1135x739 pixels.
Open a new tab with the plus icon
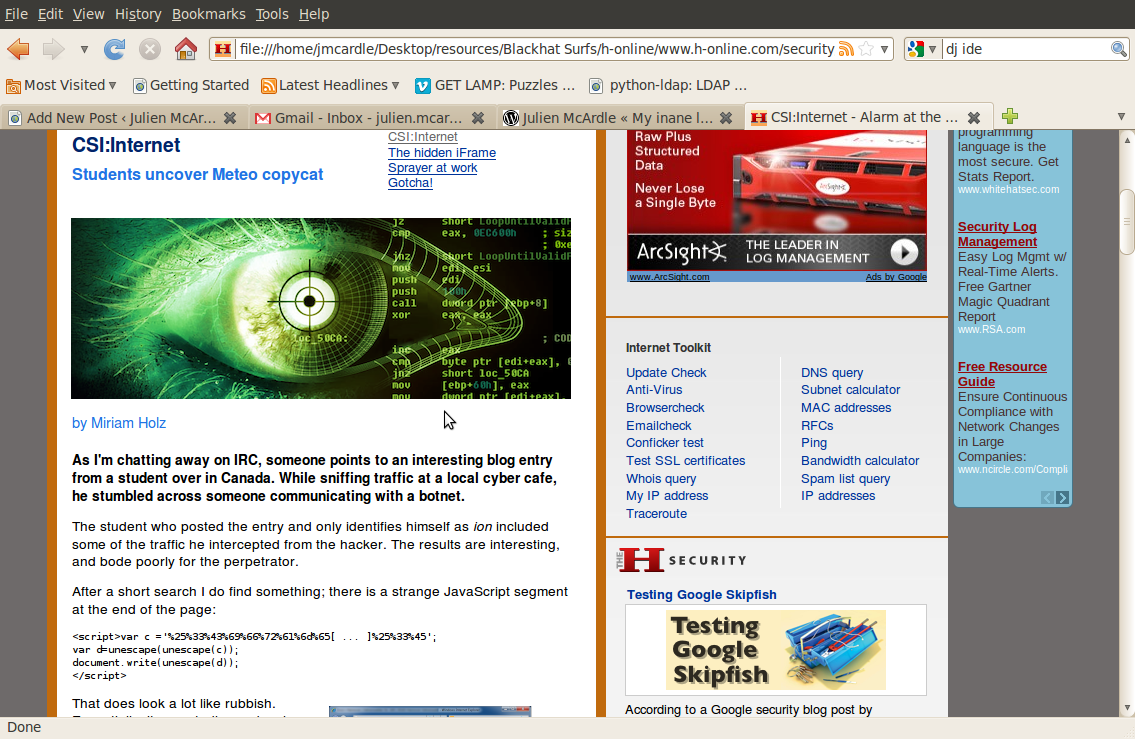1010,116
